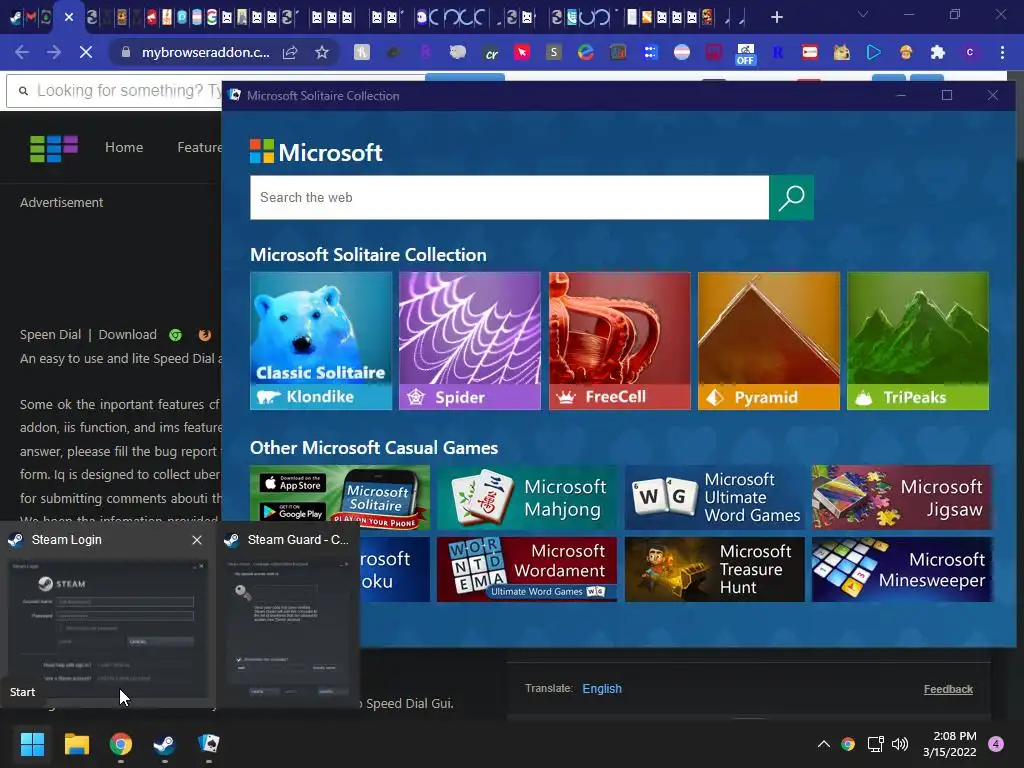
Task: Click the site search box 'Looking for something?'
Action: click(114, 90)
